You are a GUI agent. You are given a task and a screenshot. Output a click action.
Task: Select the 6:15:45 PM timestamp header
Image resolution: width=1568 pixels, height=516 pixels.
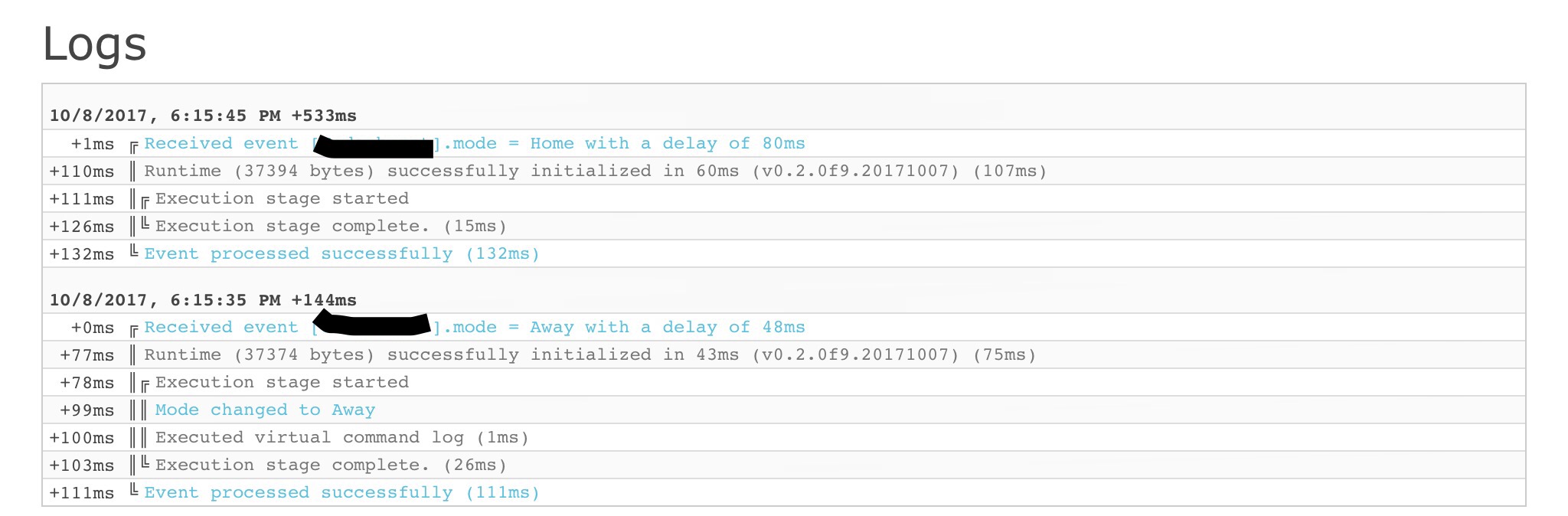coord(203,116)
